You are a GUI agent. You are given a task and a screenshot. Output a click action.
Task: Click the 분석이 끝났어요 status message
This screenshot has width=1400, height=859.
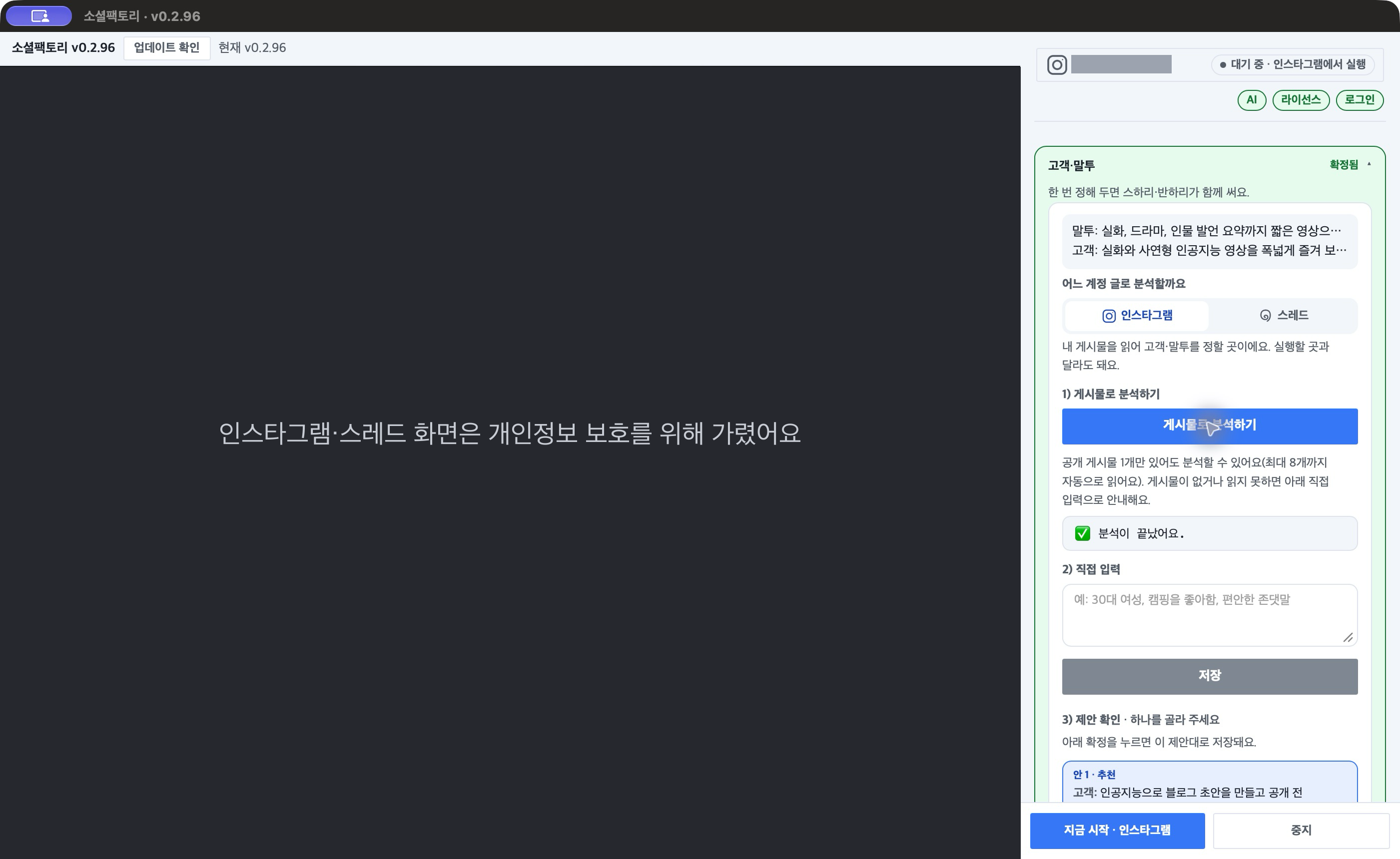click(1210, 533)
